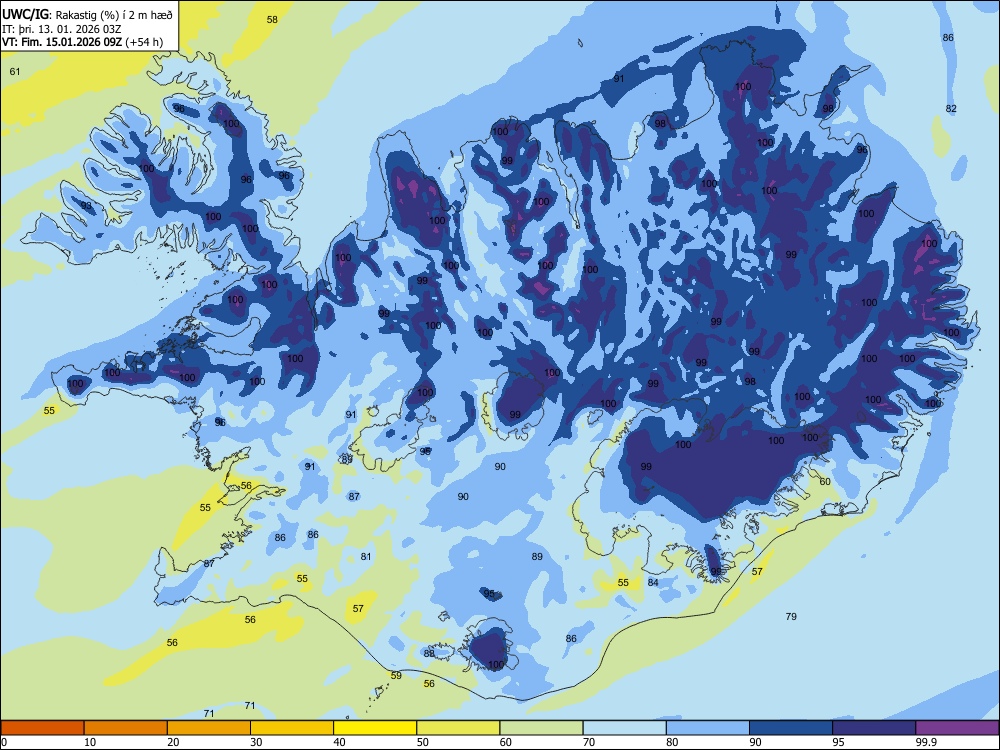Click the pale yellow 50–60 legend swatch
This screenshot has width=1000, height=750.
click(458, 728)
